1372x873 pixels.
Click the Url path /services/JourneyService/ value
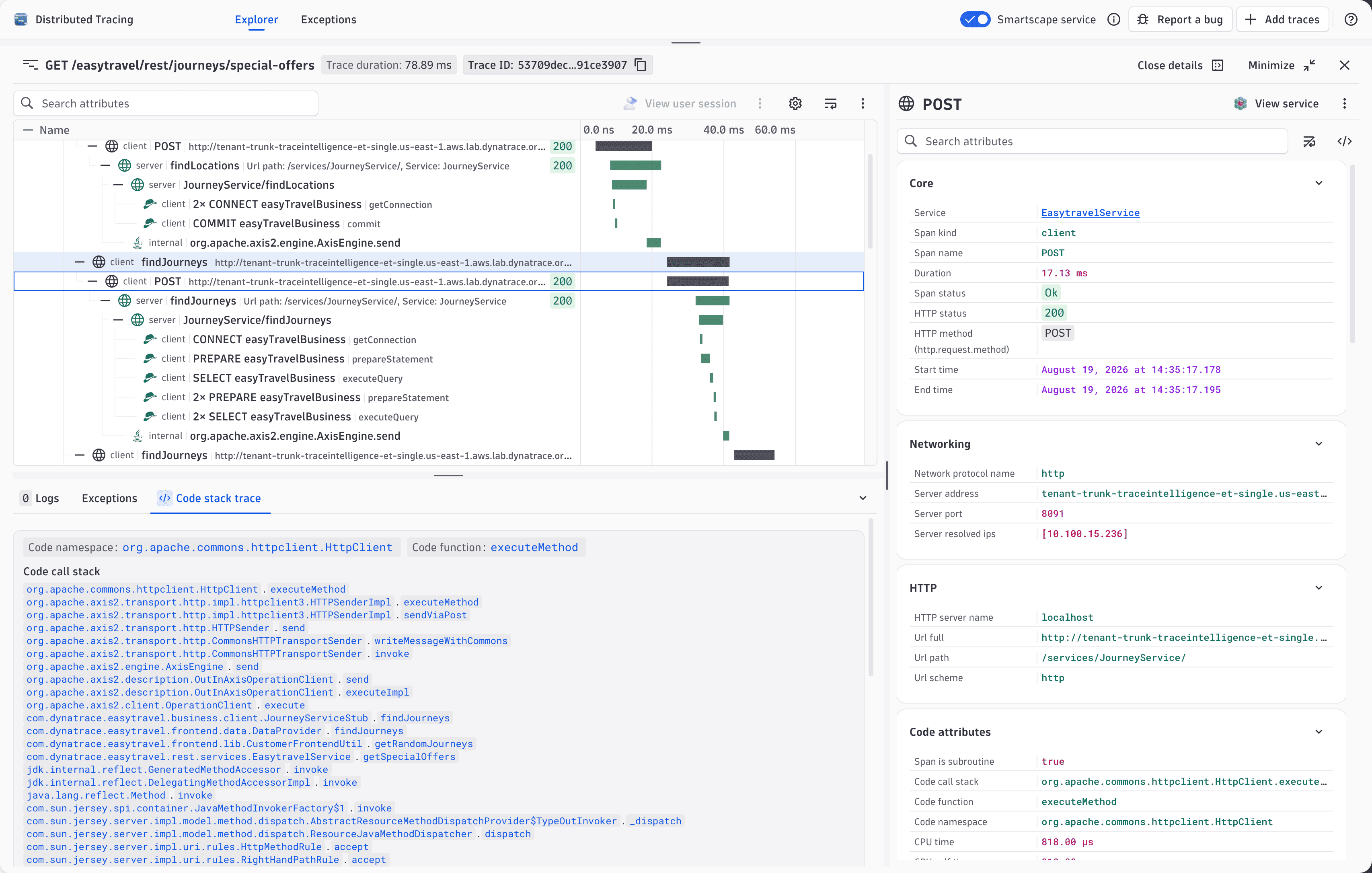[x=1113, y=657]
